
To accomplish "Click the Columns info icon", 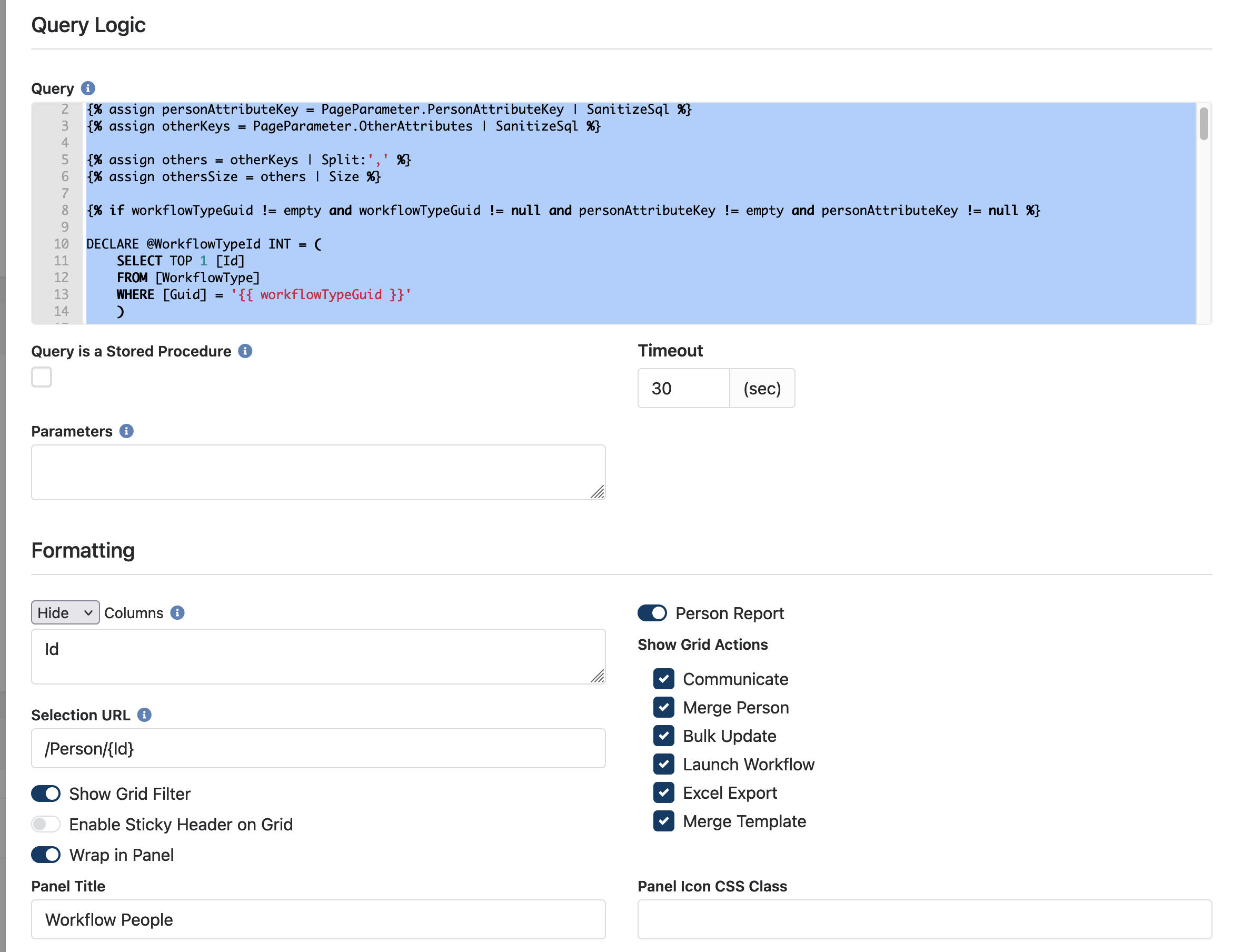I will coord(177,613).
